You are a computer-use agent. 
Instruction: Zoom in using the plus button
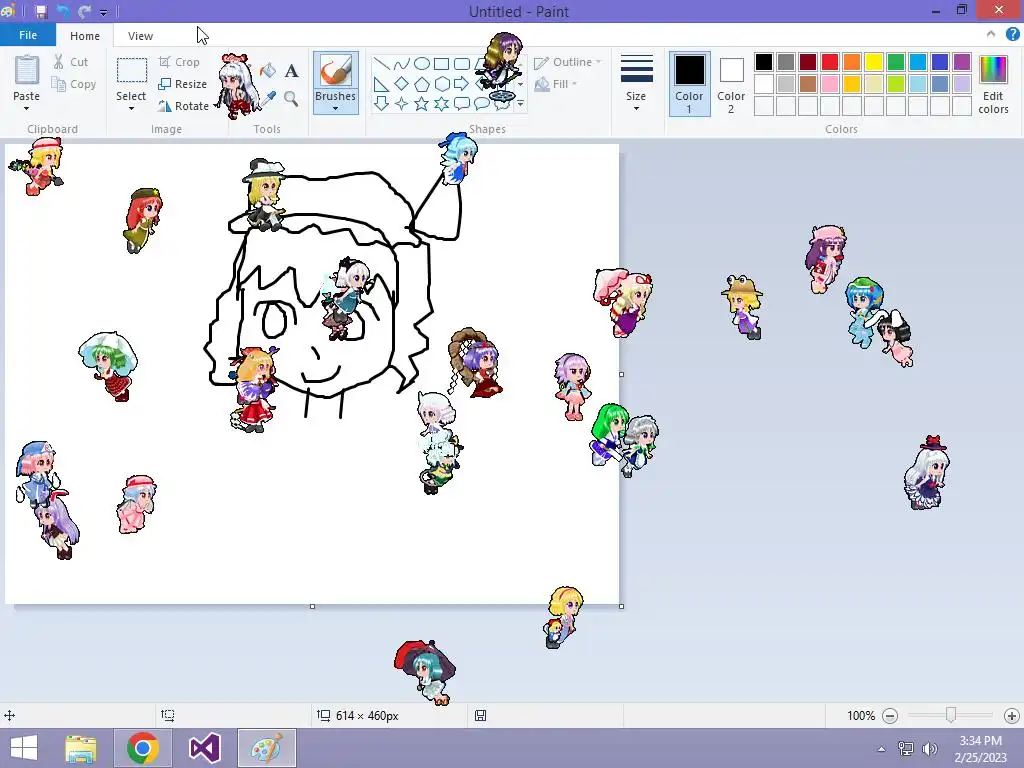click(x=1012, y=716)
